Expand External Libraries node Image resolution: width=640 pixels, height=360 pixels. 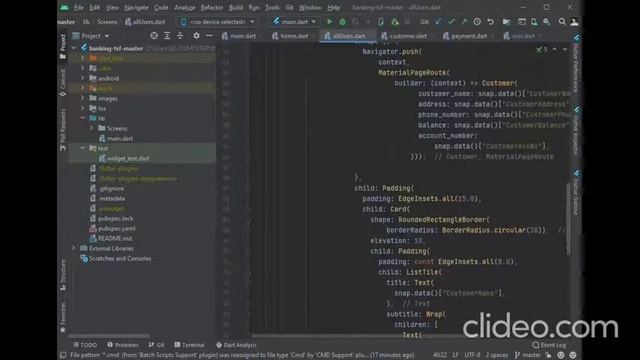click(74, 248)
